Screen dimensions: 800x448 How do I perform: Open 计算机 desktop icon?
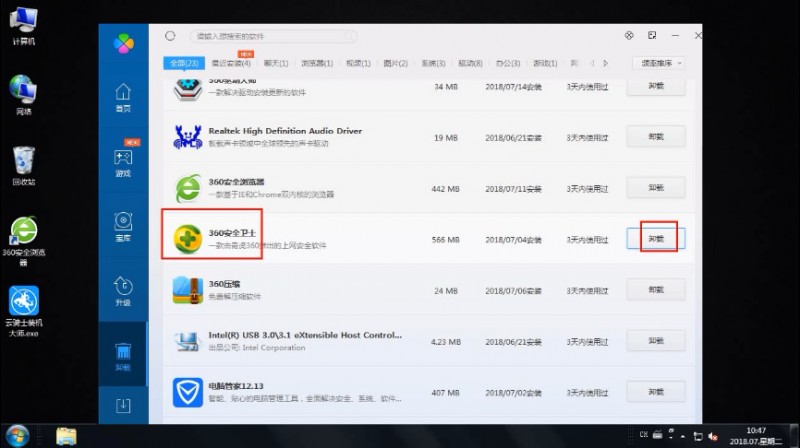pyautogui.click(x=23, y=26)
